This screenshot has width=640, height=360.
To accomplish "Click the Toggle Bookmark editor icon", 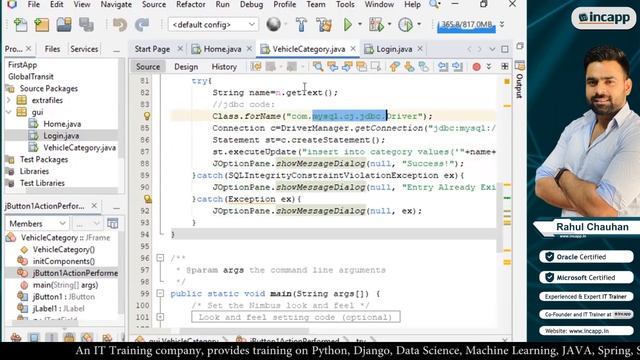I will (x=424, y=67).
